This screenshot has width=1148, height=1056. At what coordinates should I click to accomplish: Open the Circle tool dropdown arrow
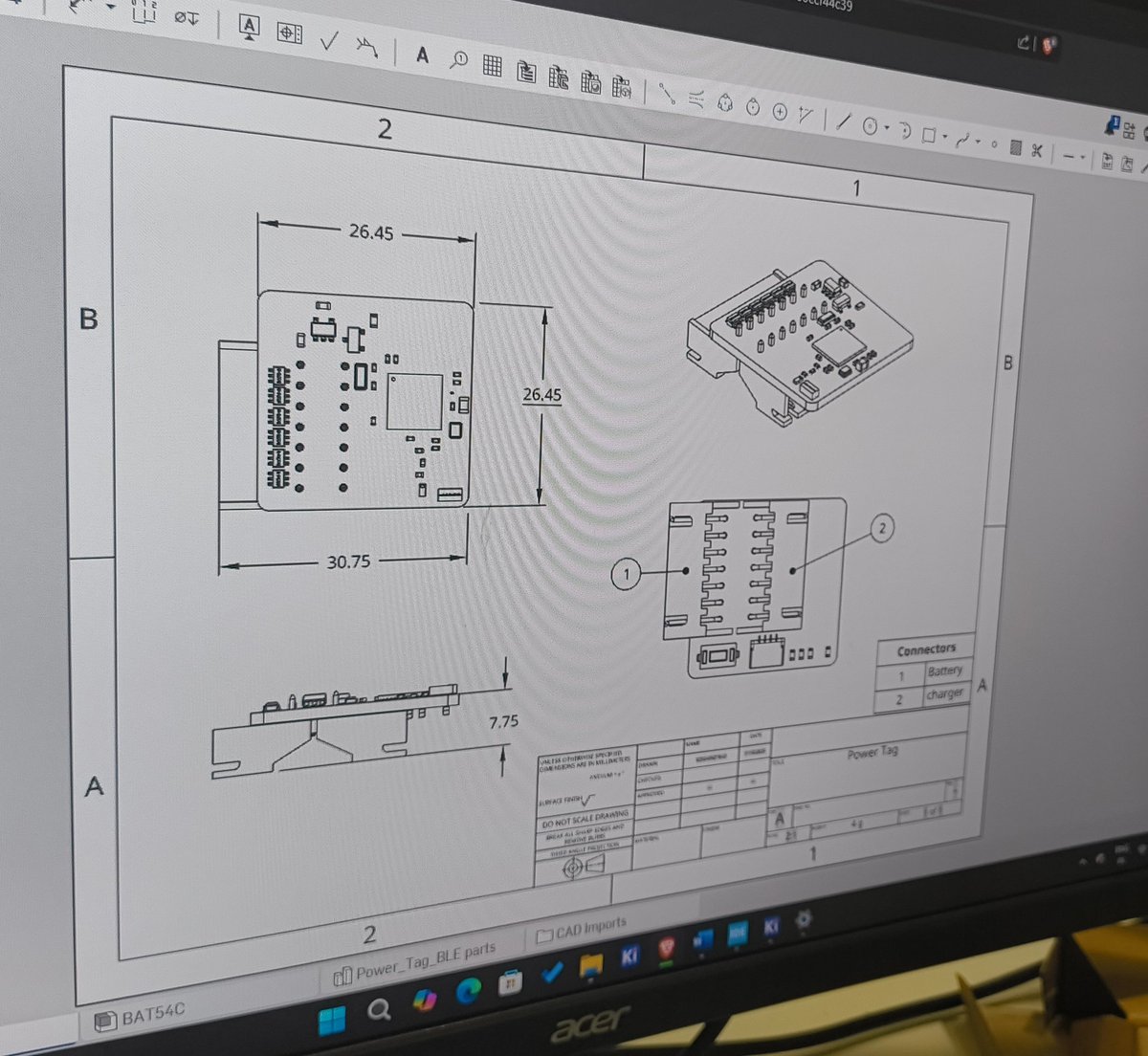(x=887, y=128)
